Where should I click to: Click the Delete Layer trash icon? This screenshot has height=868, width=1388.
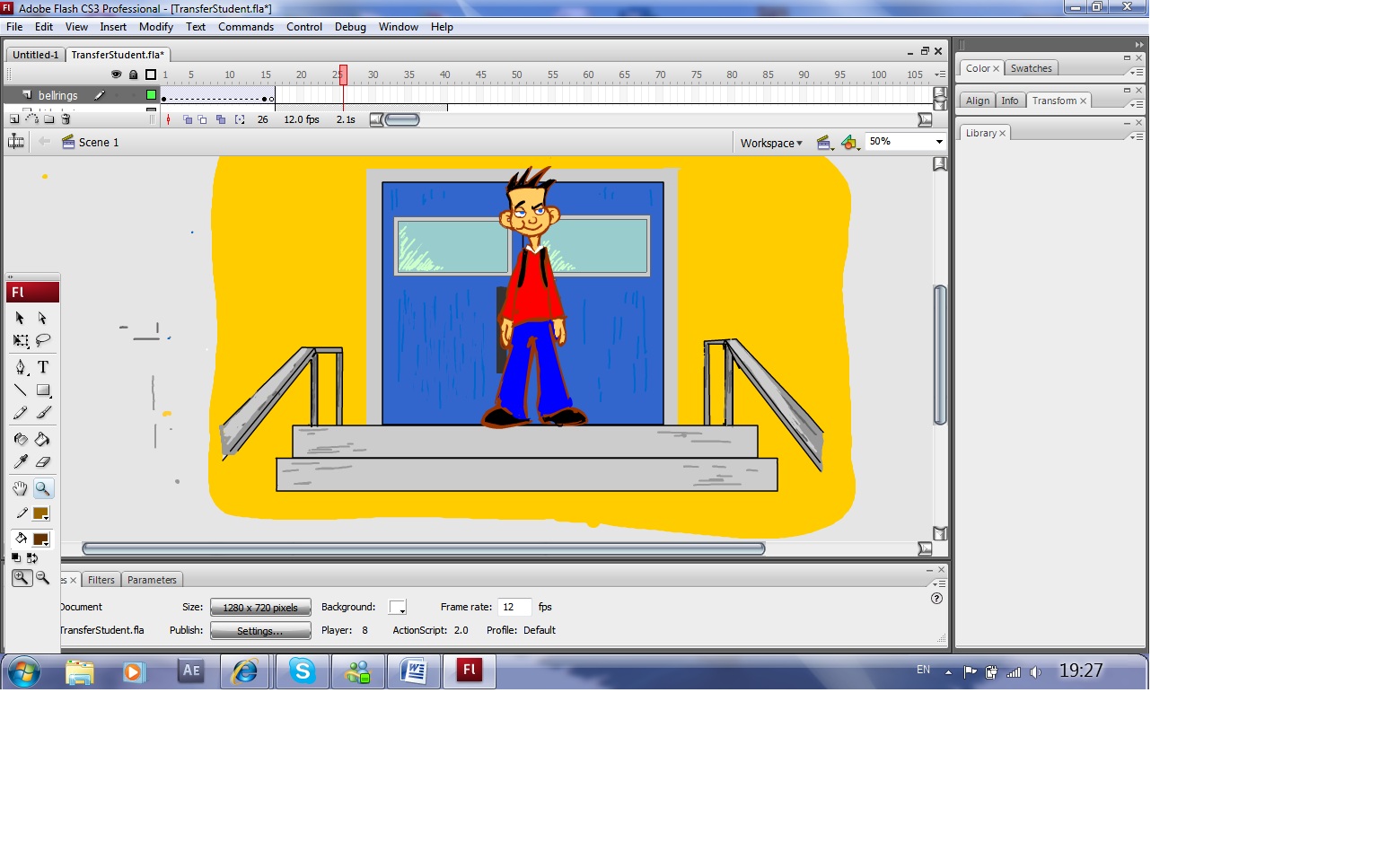tap(66, 118)
